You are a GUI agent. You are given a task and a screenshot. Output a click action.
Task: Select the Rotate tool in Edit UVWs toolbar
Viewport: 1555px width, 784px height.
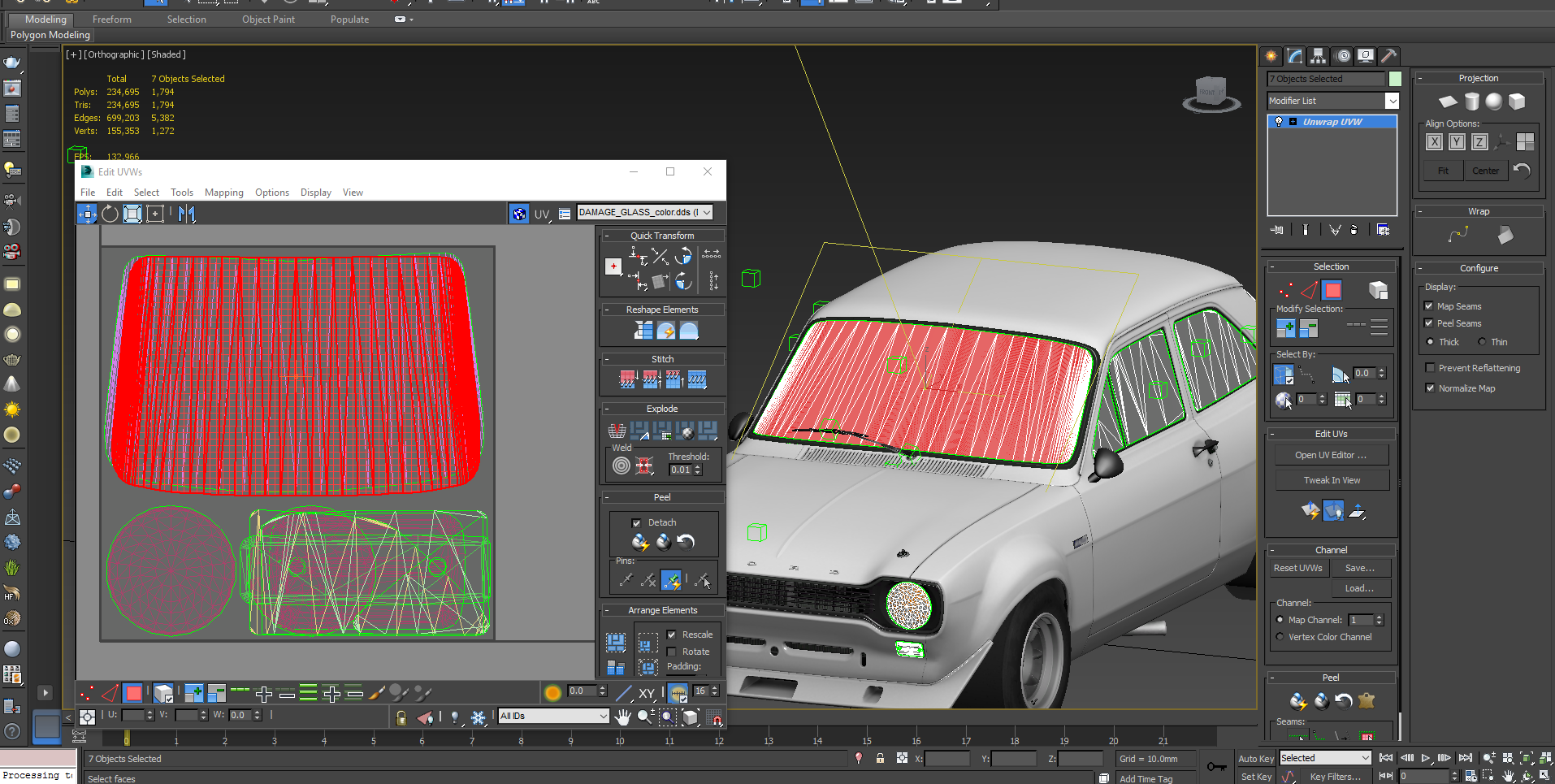(x=110, y=214)
